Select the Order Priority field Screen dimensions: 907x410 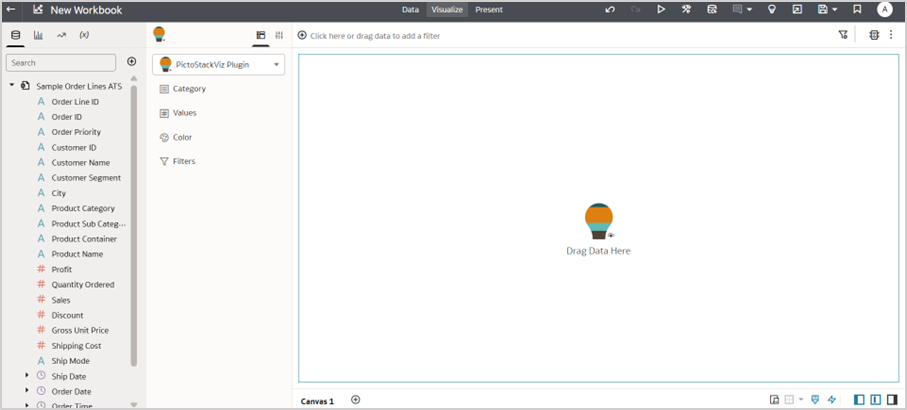pyautogui.click(x=76, y=132)
